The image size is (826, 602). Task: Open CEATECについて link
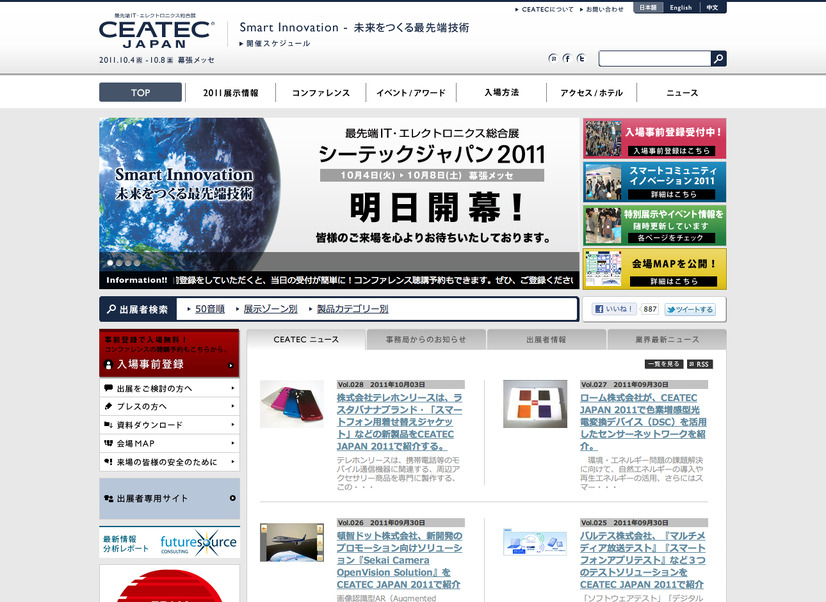[544, 9]
